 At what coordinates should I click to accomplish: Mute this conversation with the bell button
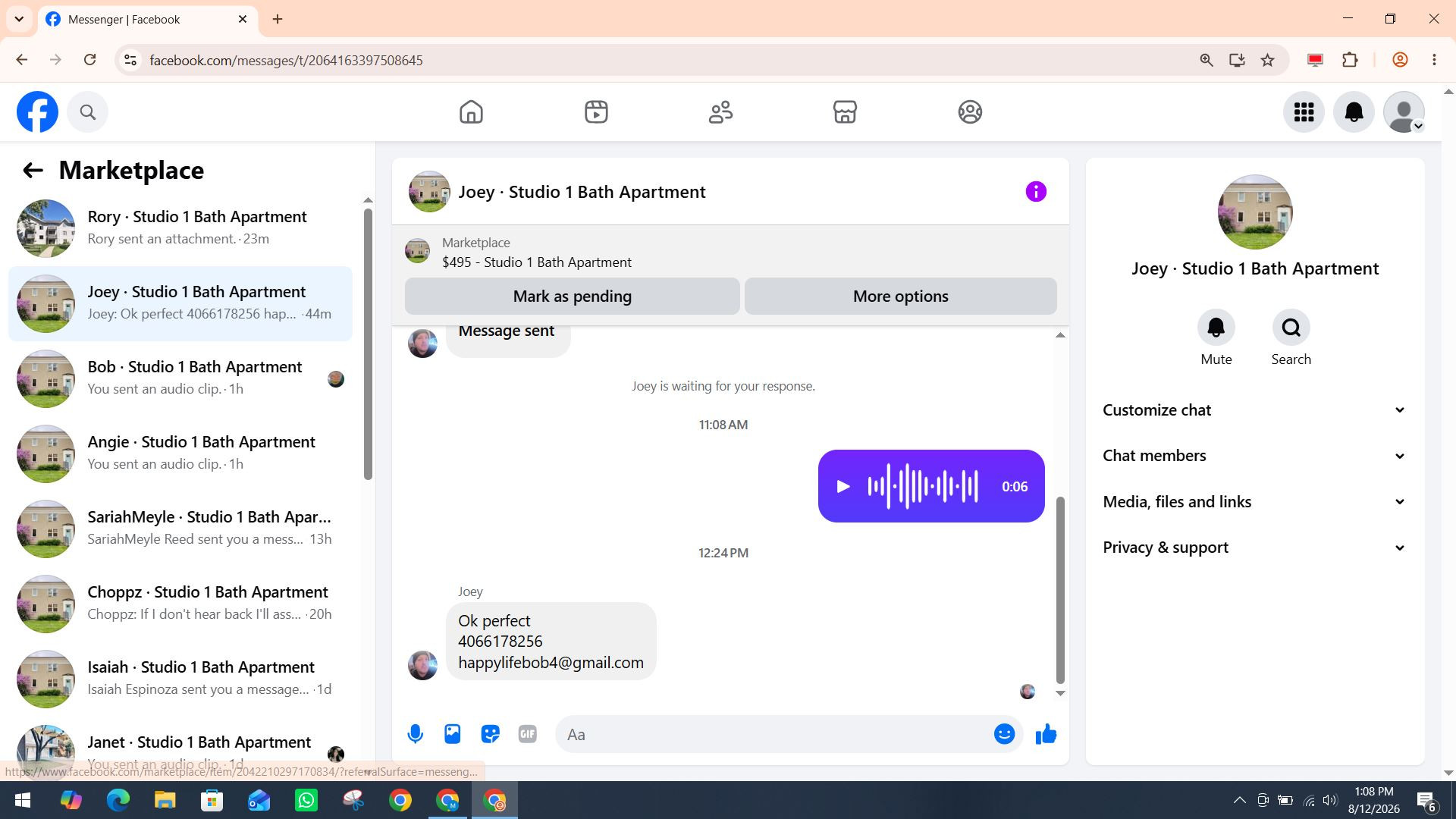(1216, 328)
